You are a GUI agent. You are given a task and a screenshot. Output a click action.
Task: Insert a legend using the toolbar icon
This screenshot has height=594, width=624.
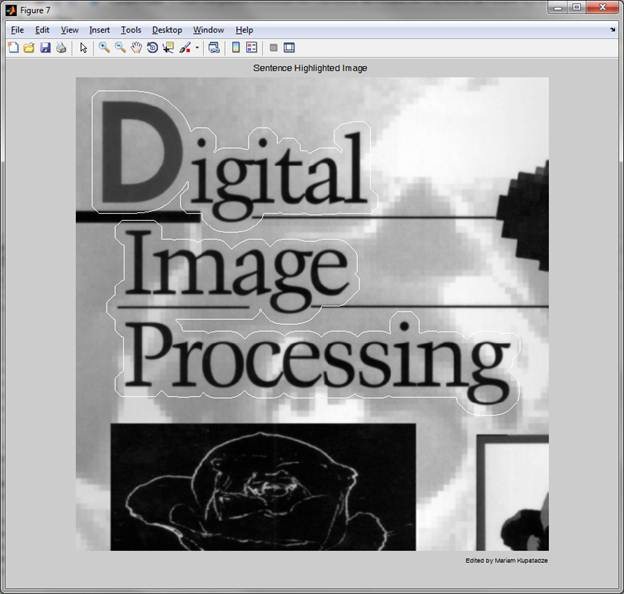pyautogui.click(x=252, y=47)
